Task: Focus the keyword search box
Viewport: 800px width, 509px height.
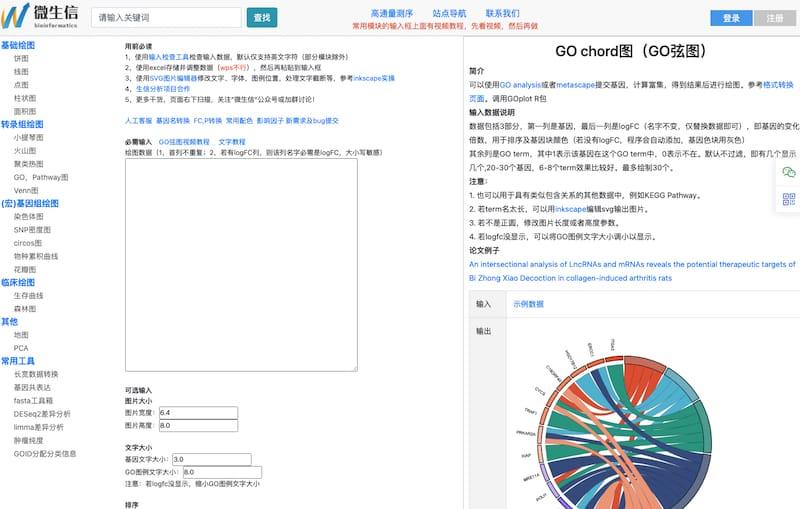Action: [166, 17]
